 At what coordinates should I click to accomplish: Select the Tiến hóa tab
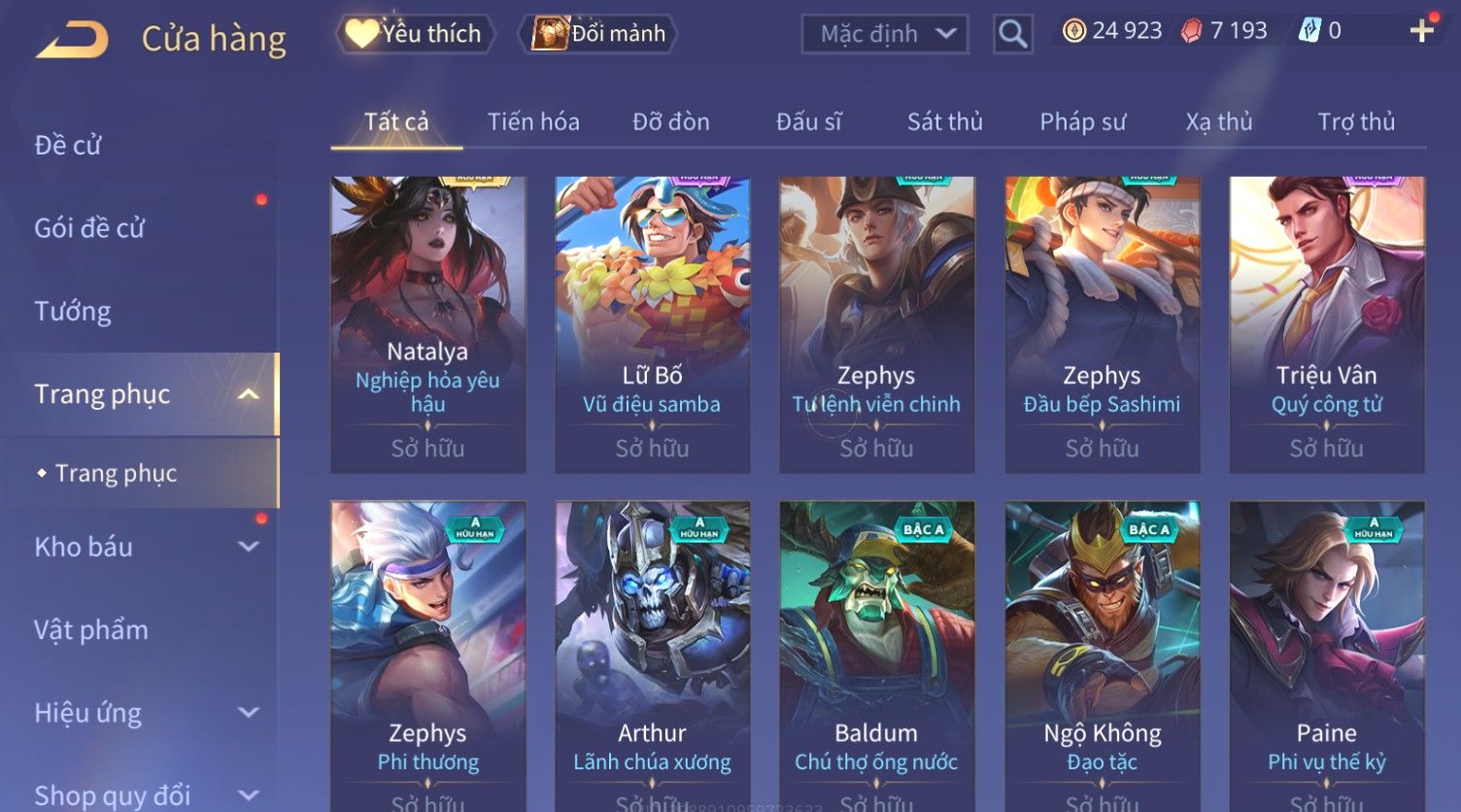[x=533, y=121]
